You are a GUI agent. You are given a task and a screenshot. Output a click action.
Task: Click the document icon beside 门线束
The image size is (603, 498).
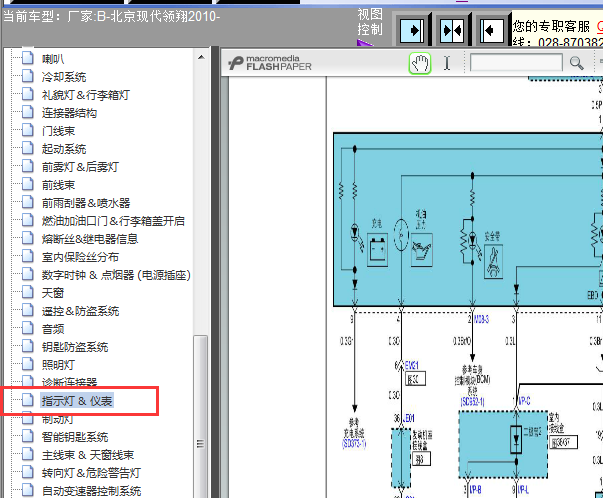(28, 130)
